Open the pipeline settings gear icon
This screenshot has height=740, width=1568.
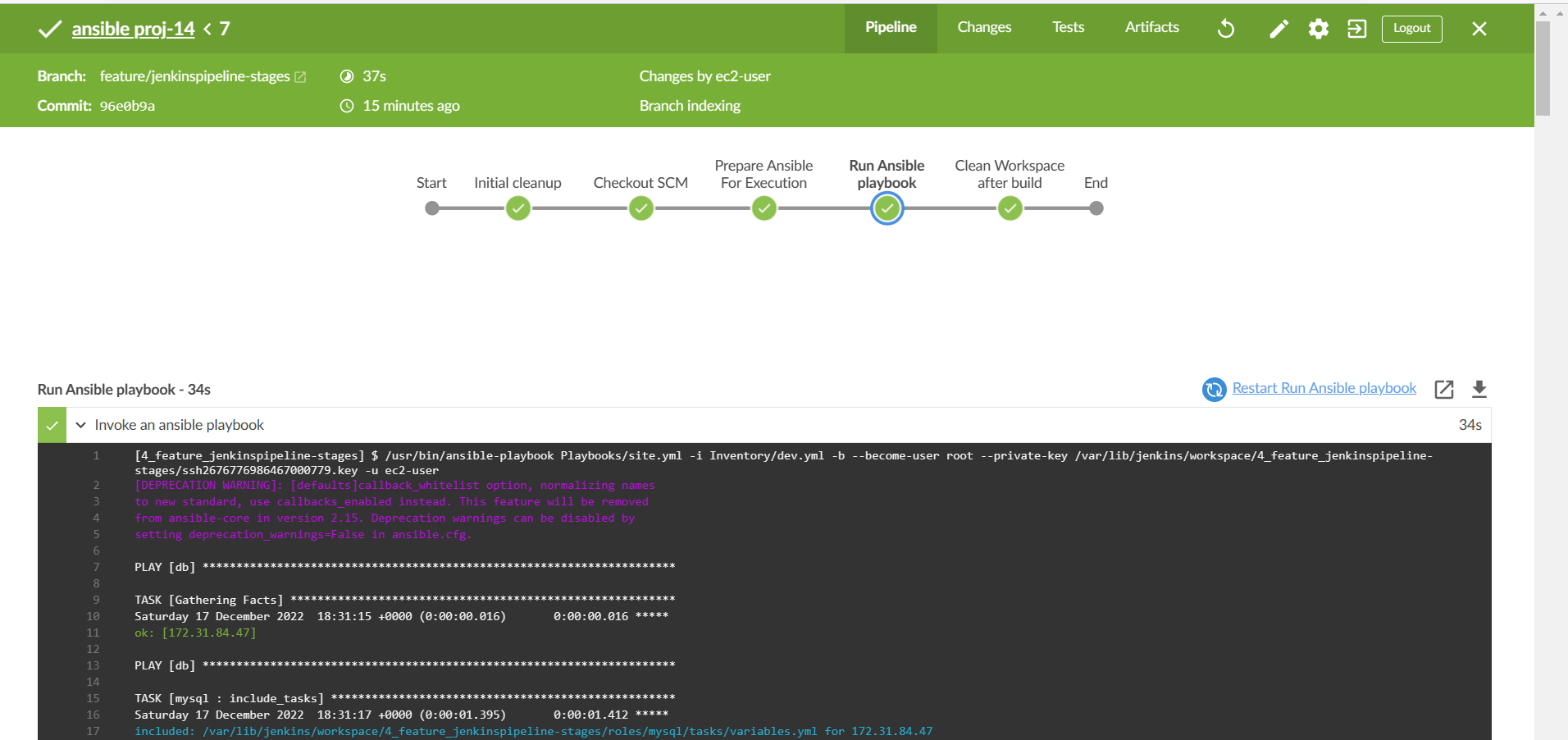[x=1318, y=29]
